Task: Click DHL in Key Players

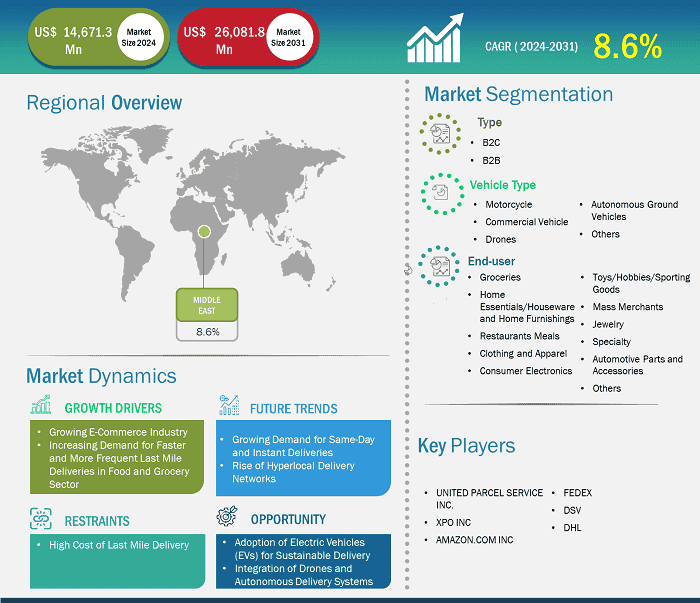Action: (x=572, y=528)
